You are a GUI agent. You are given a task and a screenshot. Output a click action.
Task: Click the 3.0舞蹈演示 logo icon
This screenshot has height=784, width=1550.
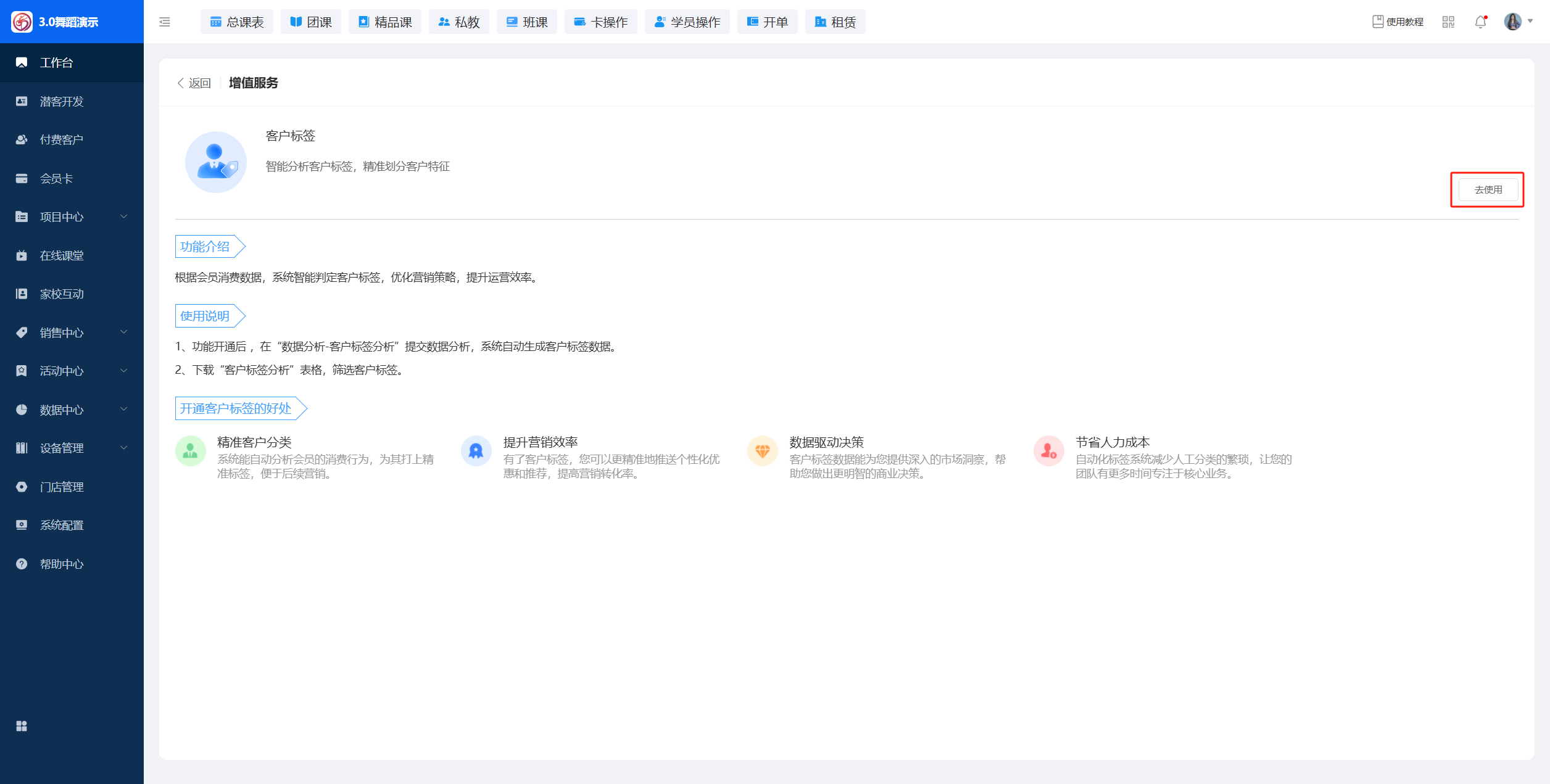tap(22, 22)
